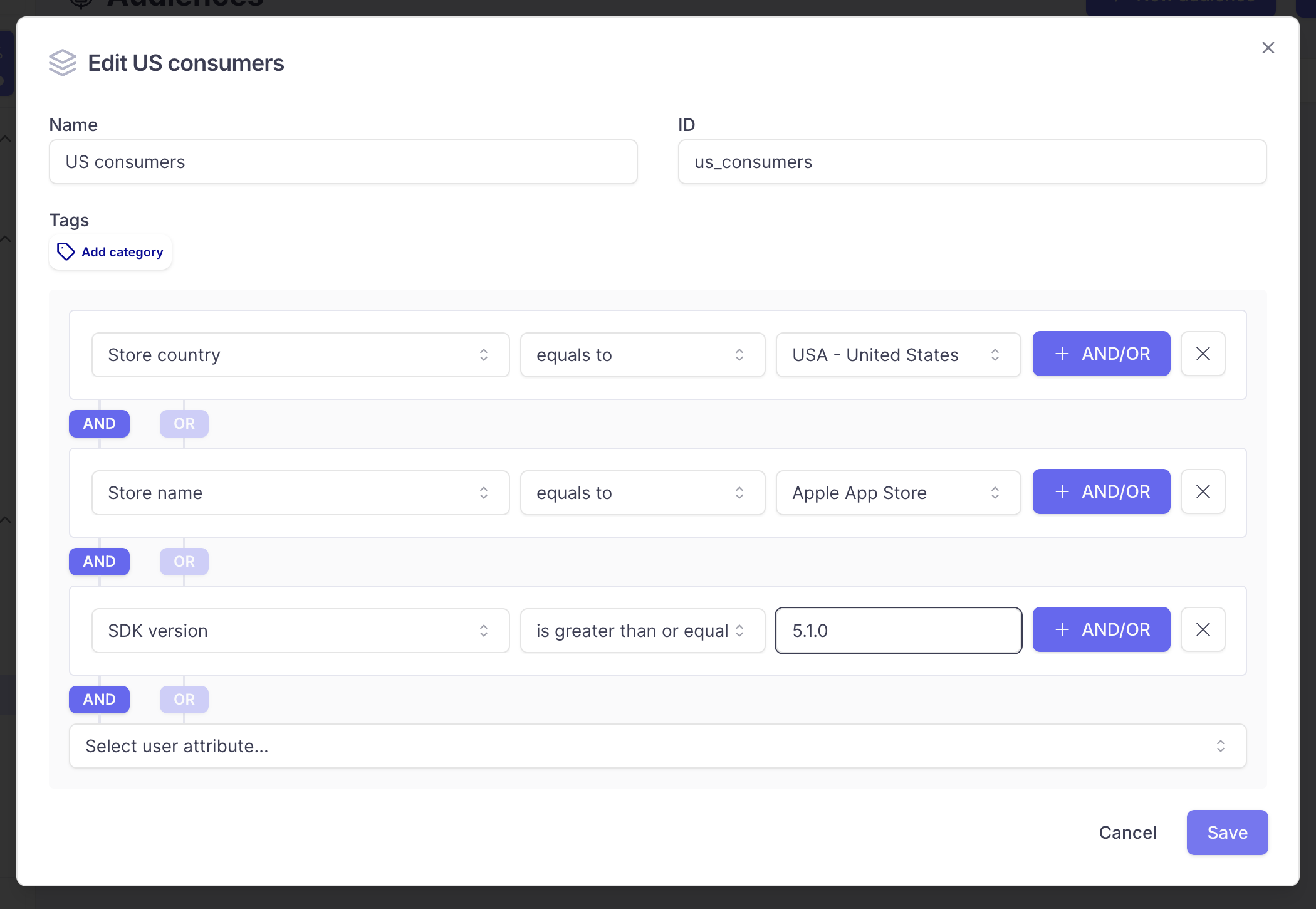The width and height of the screenshot is (1316, 909).
Task: Delete the SDK version condition row
Action: coord(1203,629)
